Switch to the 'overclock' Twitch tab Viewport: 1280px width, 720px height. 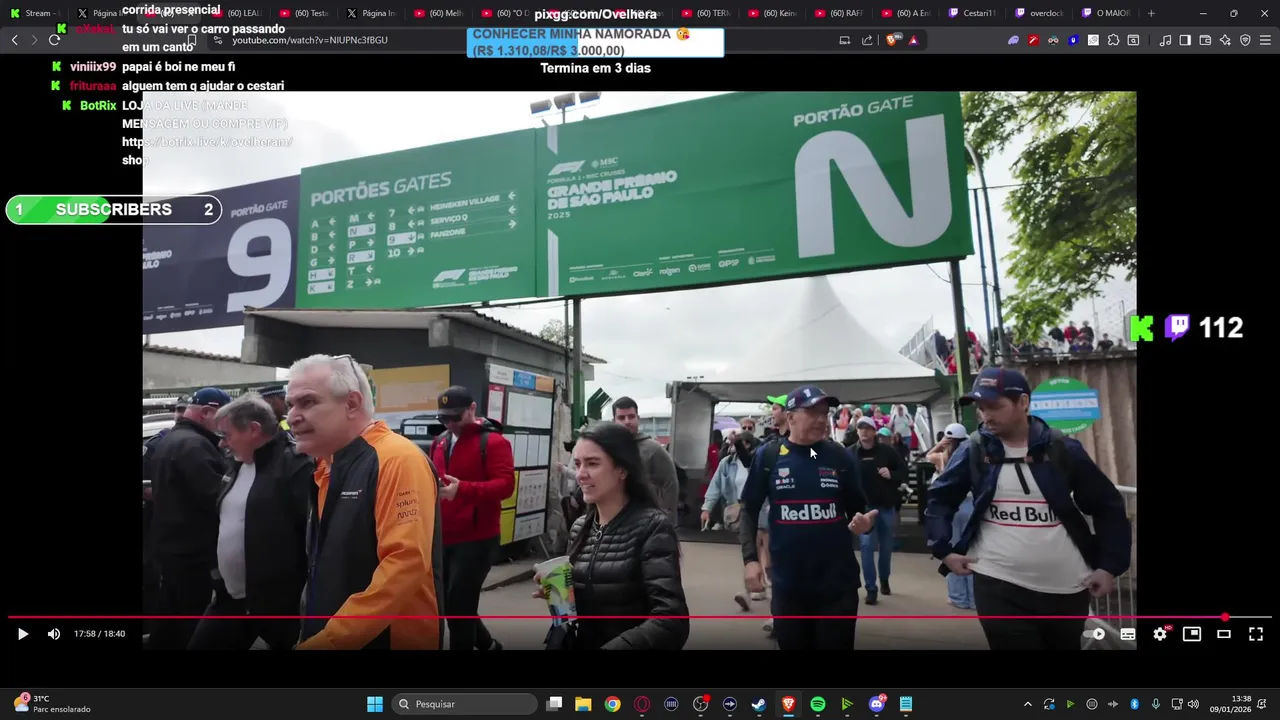tap(1040, 13)
